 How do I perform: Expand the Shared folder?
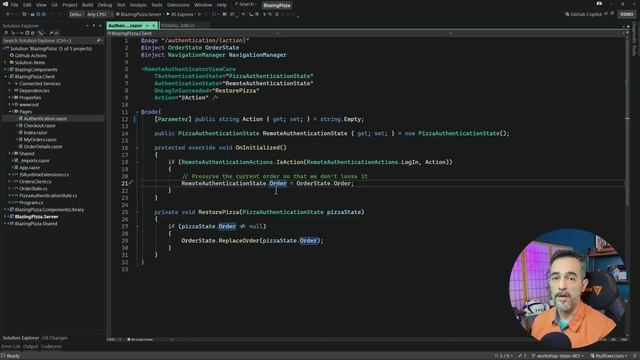[x=10, y=153]
